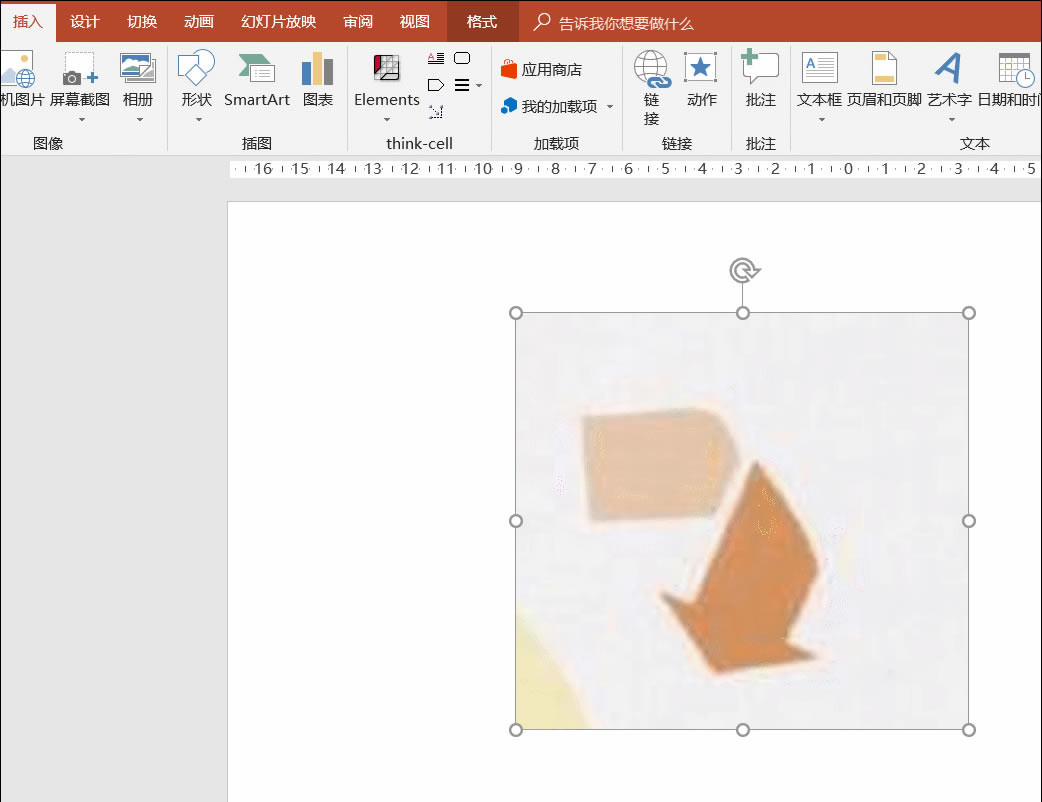Open the 屏幕截图 dropdown arrow
This screenshot has width=1042, height=802.
click(82, 120)
